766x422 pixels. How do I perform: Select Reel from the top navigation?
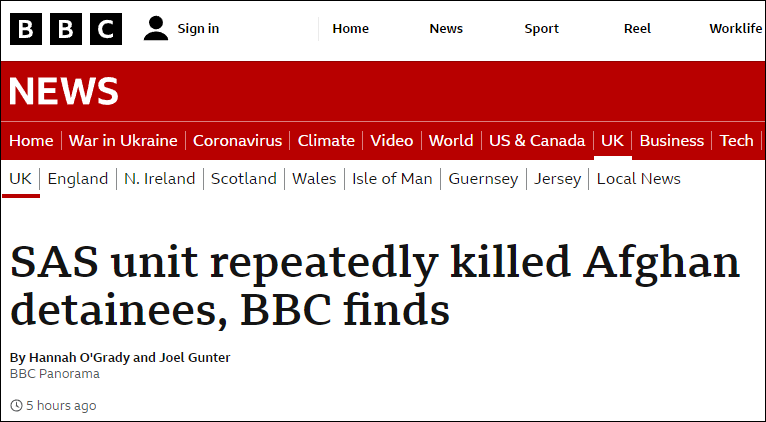(x=637, y=28)
